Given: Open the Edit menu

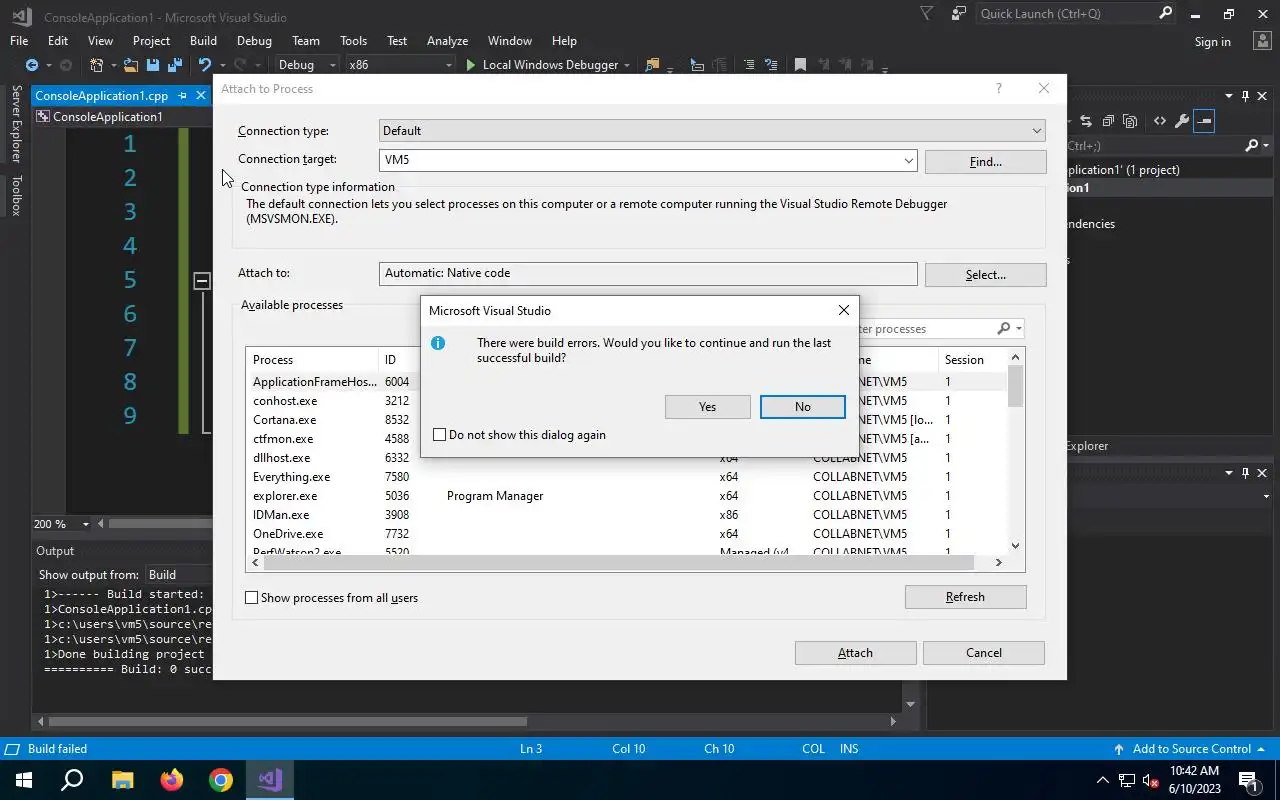Looking at the screenshot, I should pos(58,41).
